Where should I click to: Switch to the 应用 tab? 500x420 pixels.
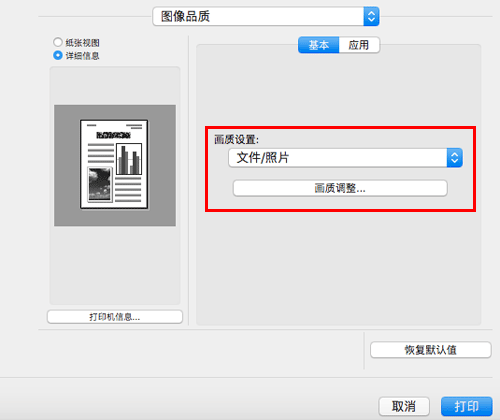pos(359,45)
